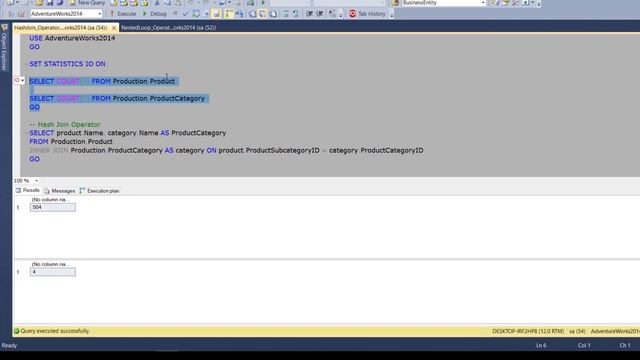Click the INNER JOIN code line
This screenshot has height=360, width=640.
(x=226, y=150)
